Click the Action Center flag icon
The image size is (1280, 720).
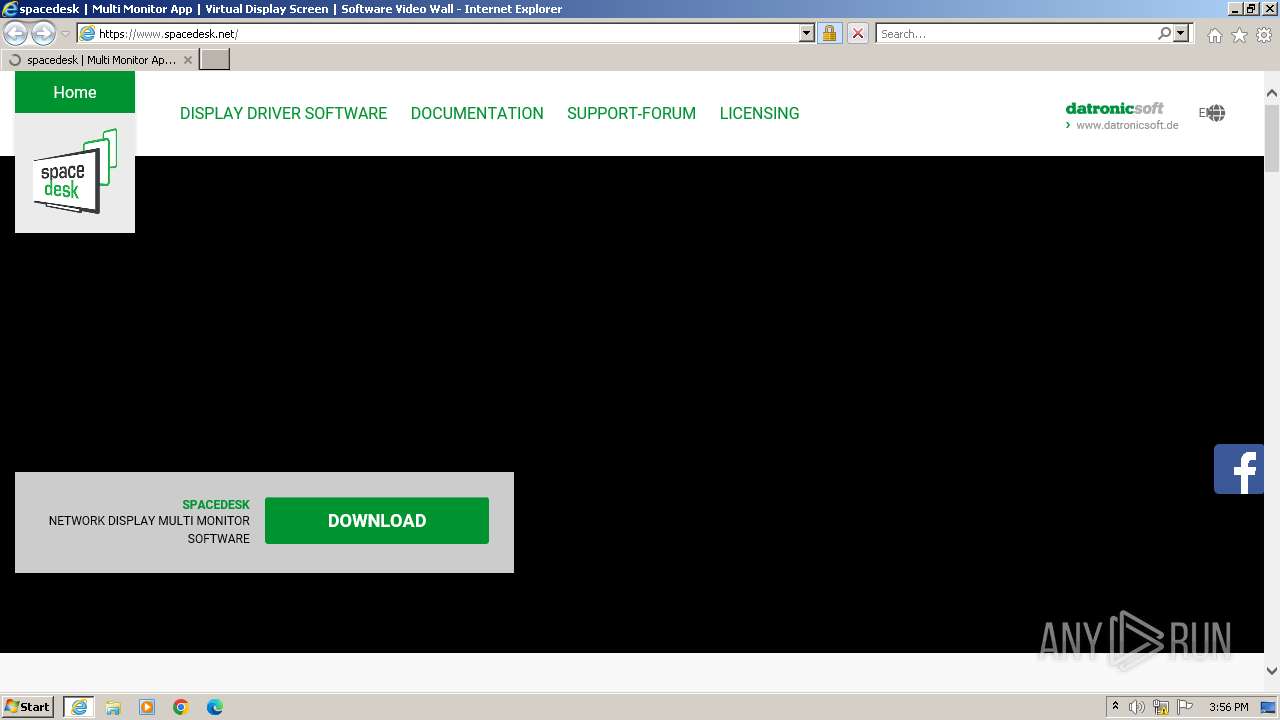(1185, 707)
